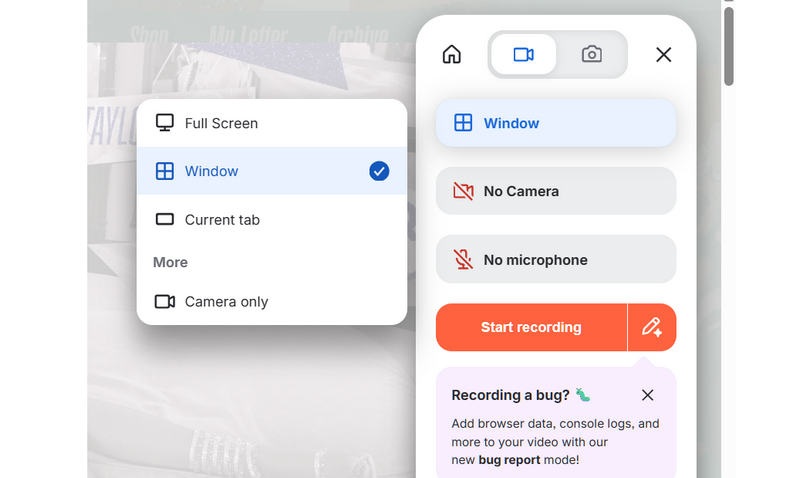
Task: Switch to video recording mode tab
Action: (x=523, y=54)
